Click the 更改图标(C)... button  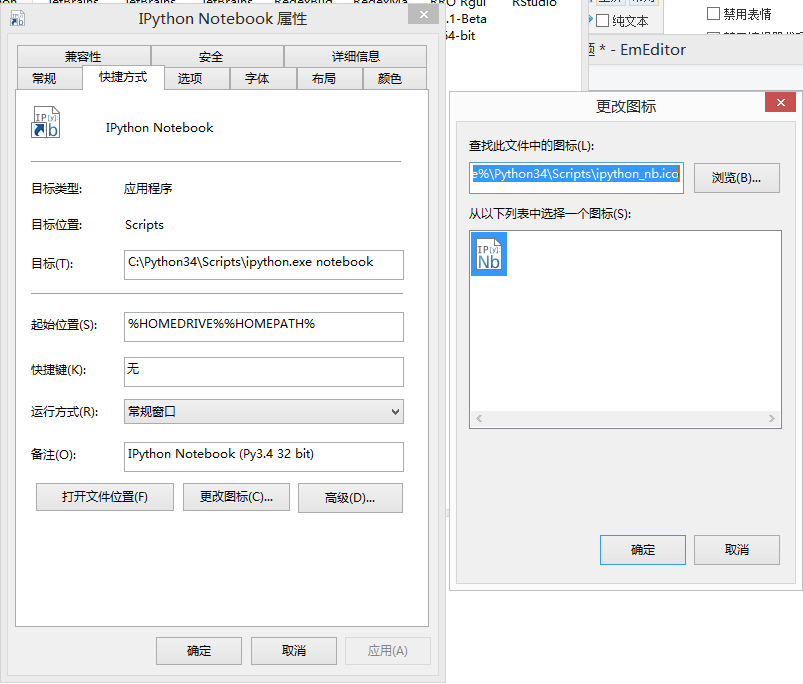[236, 497]
